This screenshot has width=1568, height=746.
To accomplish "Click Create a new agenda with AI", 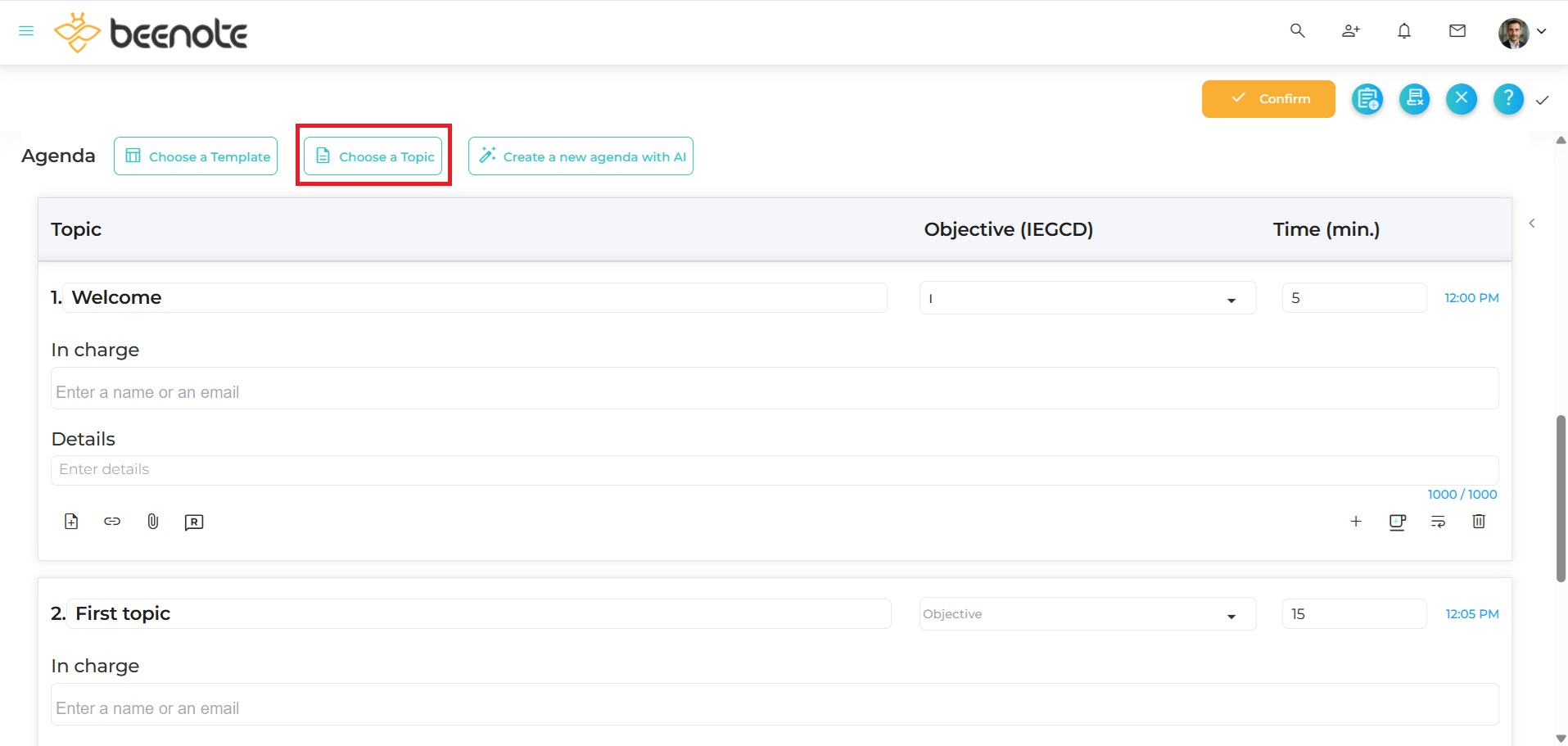I will (581, 156).
